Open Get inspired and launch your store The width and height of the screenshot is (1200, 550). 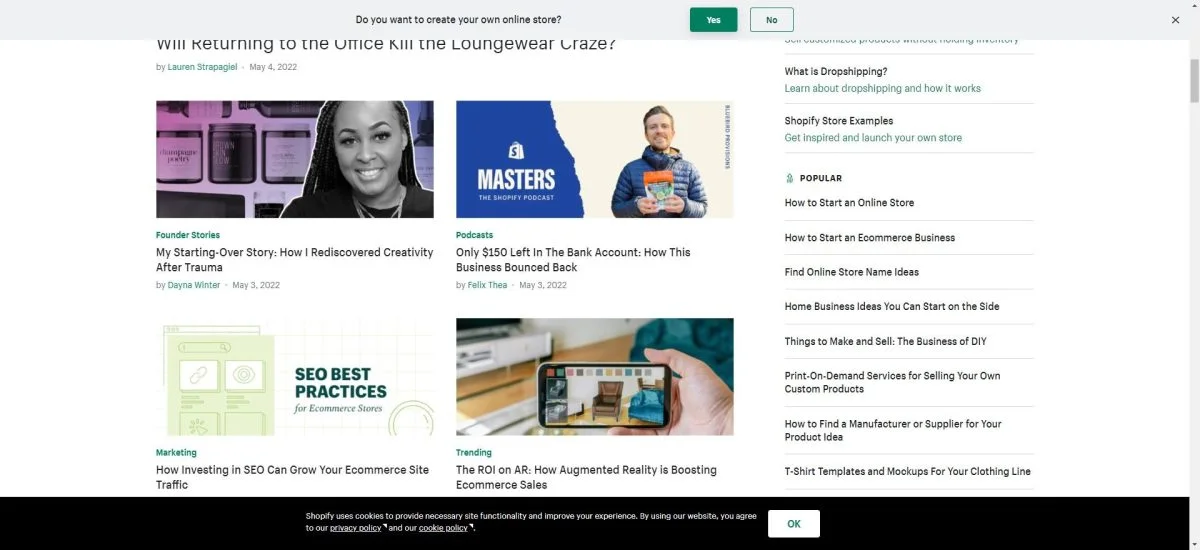pos(873,138)
